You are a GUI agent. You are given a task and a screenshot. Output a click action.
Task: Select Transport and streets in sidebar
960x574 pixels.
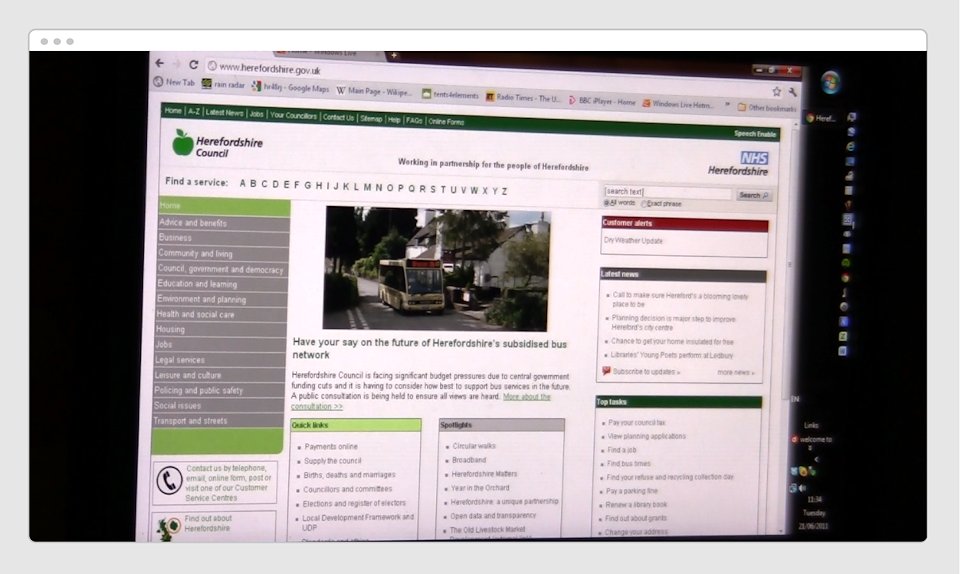(219, 421)
